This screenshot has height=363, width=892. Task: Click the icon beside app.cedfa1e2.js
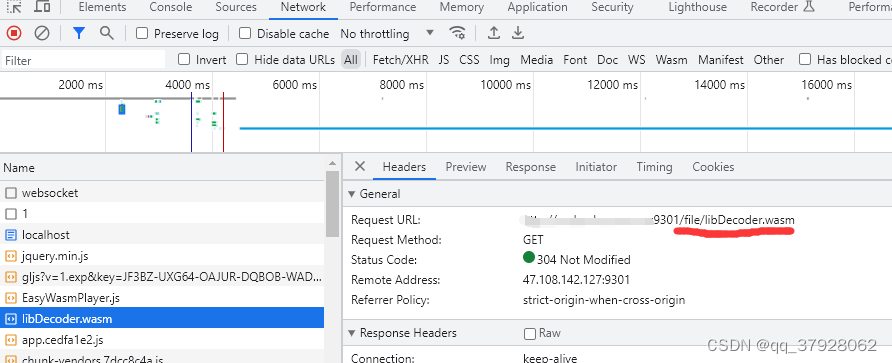coord(11,340)
